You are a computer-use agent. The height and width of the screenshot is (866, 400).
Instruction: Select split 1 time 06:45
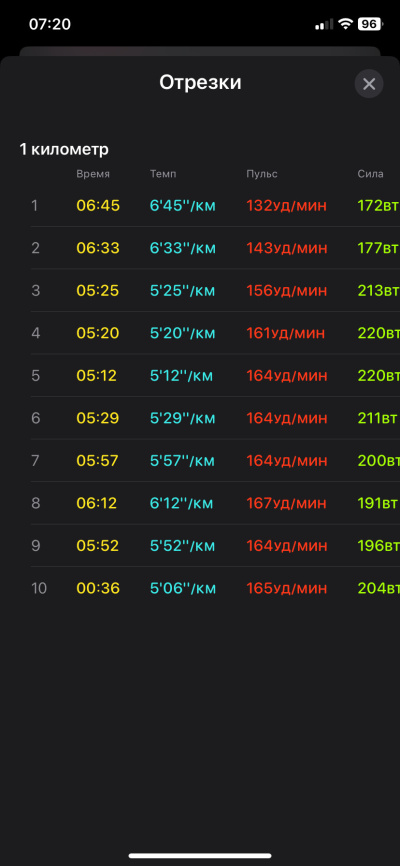coord(98,205)
